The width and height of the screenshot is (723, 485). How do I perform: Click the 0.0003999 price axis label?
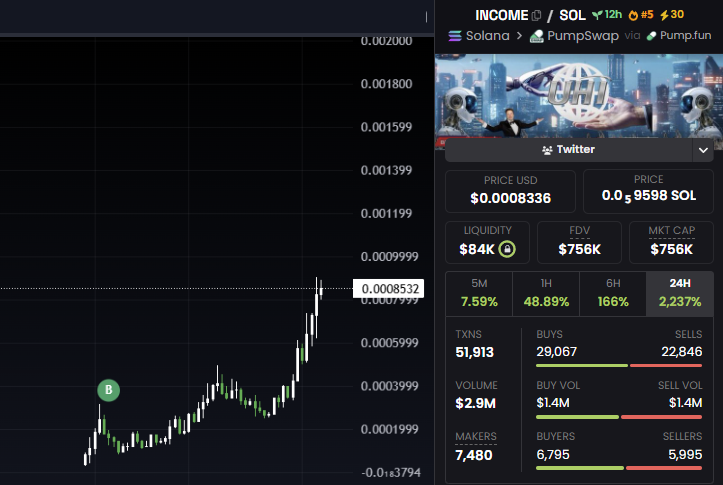(390, 386)
